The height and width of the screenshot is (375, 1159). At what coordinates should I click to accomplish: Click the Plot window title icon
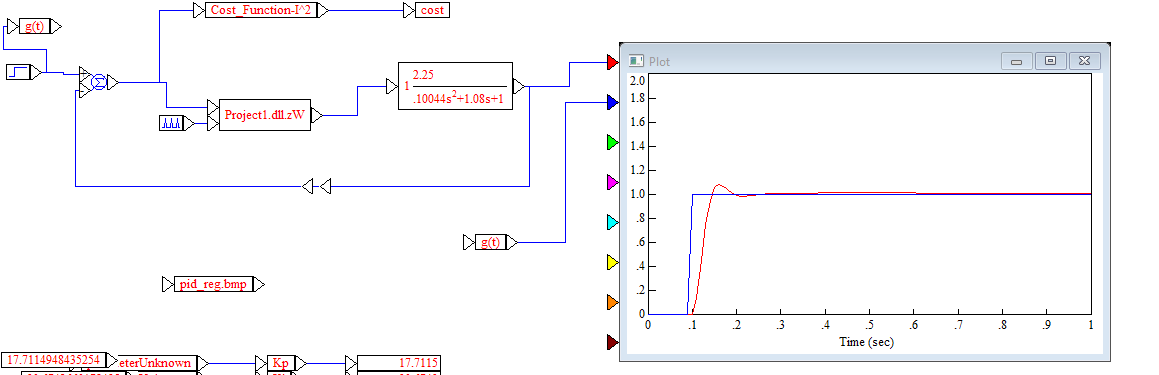coord(636,61)
